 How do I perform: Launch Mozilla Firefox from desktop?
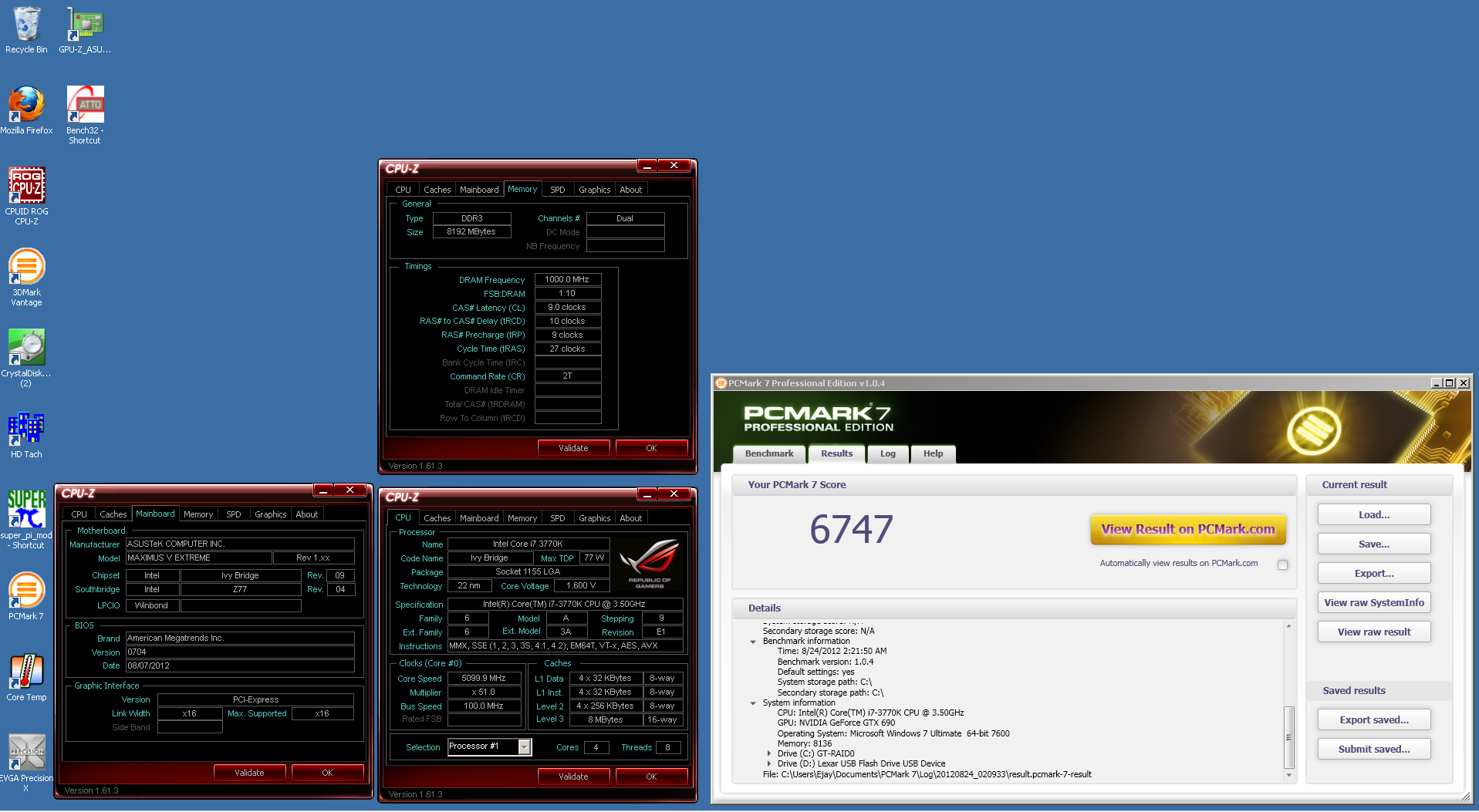pyautogui.click(x=26, y=110)
